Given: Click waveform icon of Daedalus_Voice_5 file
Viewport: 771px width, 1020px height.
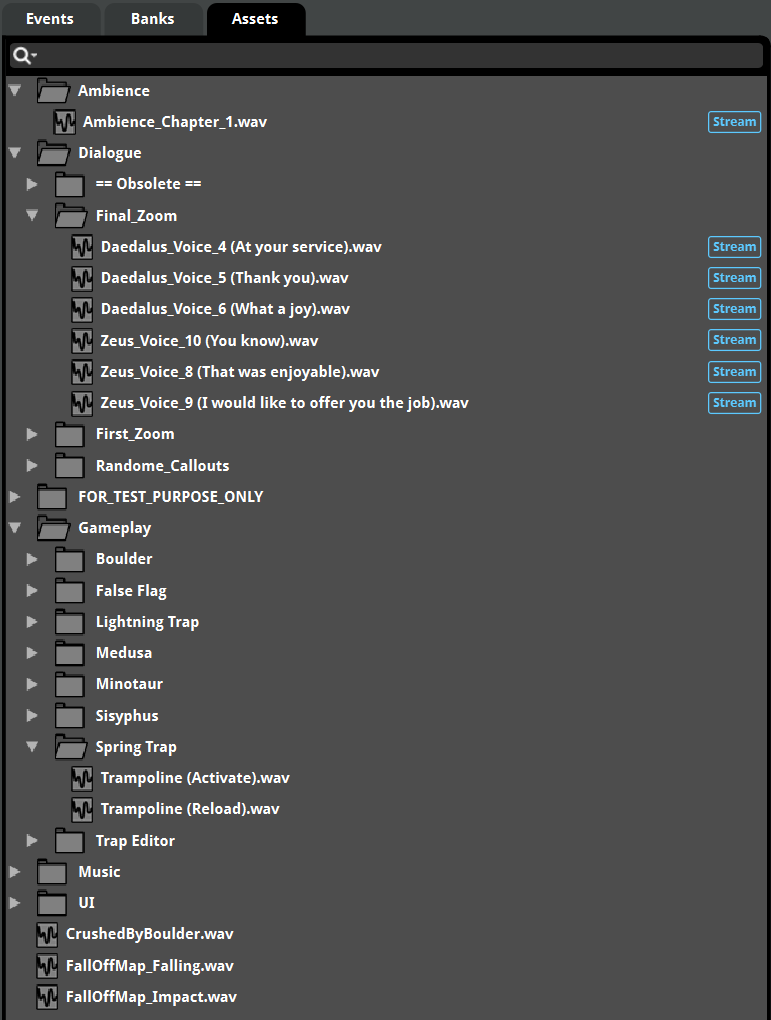Looking at the screenshot, I should pos(82,278).
